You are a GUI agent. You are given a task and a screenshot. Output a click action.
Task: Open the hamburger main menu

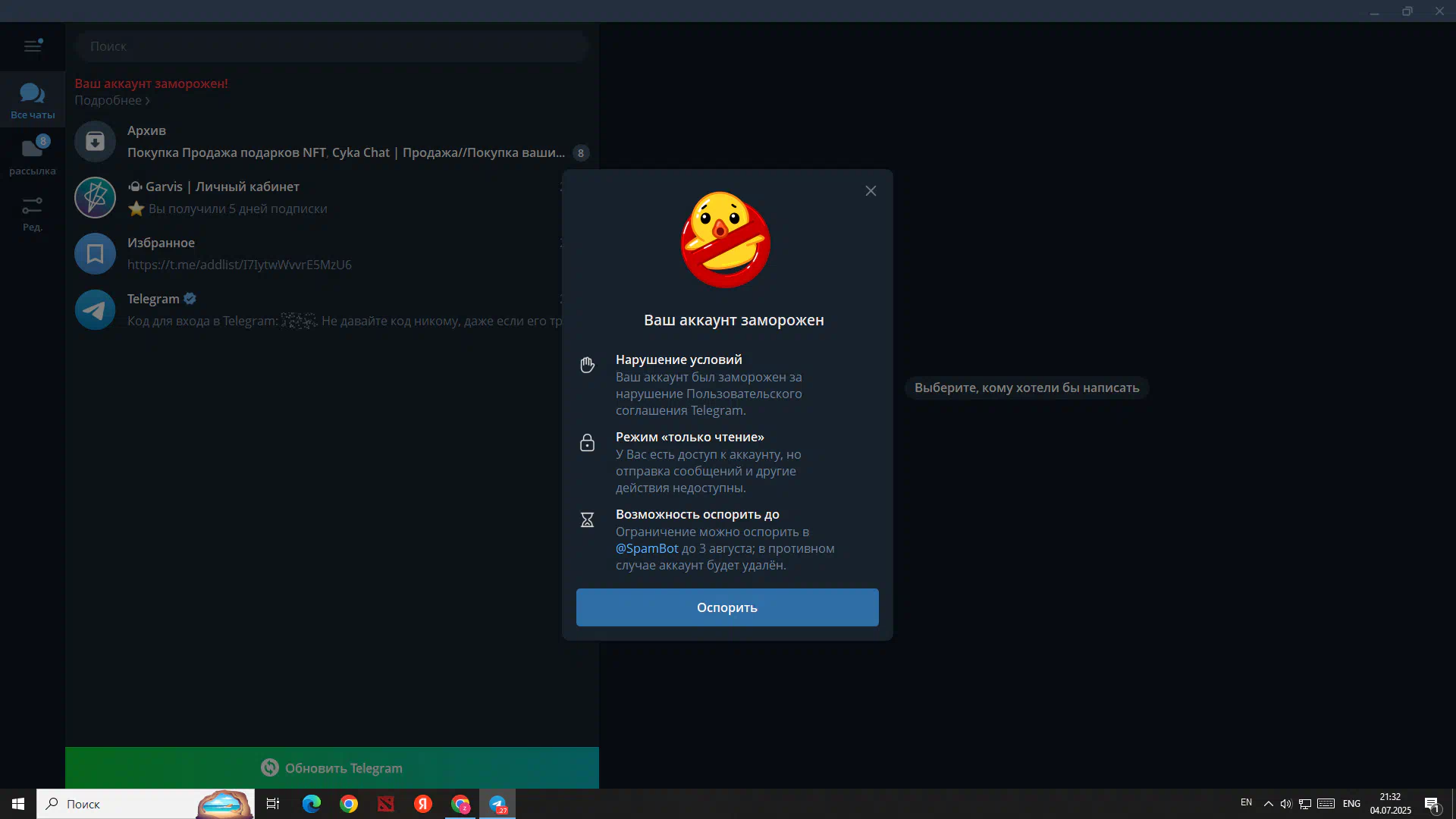pyautogui.click(x=33, y=46)
